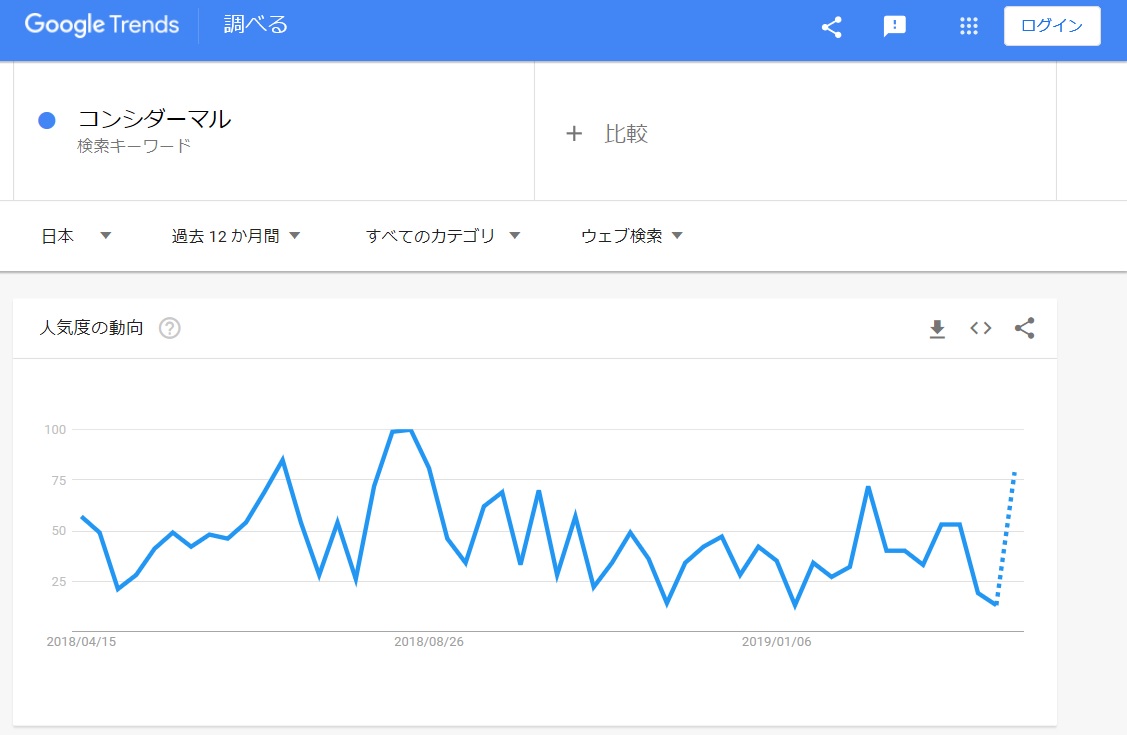Click the Google Trends logo
Viewport: 1127px width, 735px height.
coord(102,25)
